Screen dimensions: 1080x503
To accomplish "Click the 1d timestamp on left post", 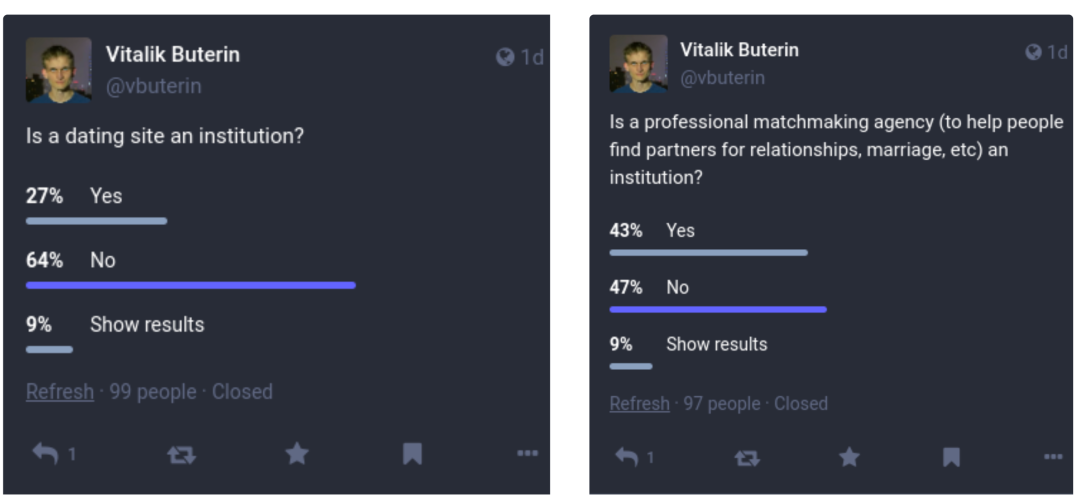I will pos(531,57).
